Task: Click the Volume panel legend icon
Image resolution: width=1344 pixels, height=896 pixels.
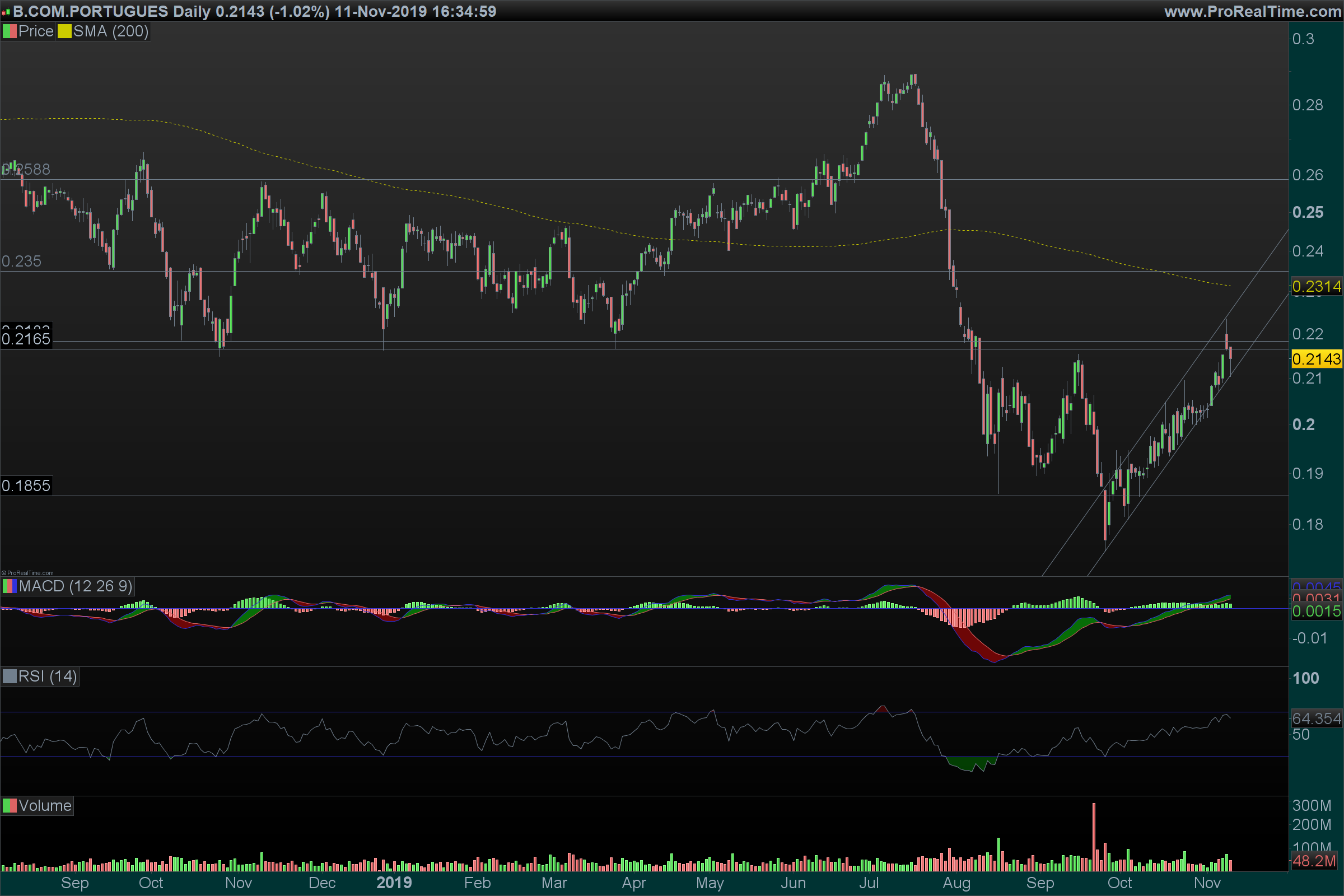Action: click(x=10, y=806)
